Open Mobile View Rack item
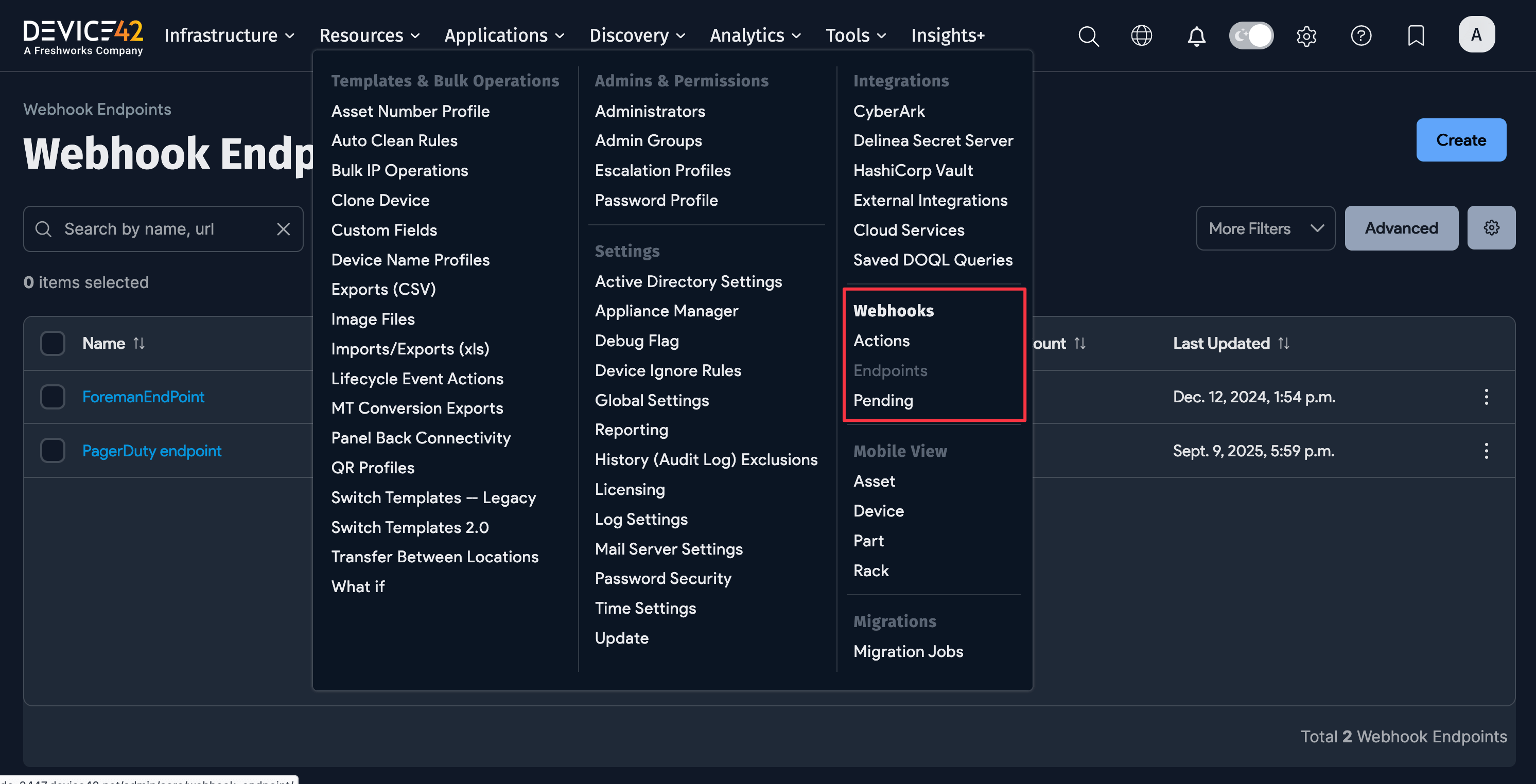 870,571
